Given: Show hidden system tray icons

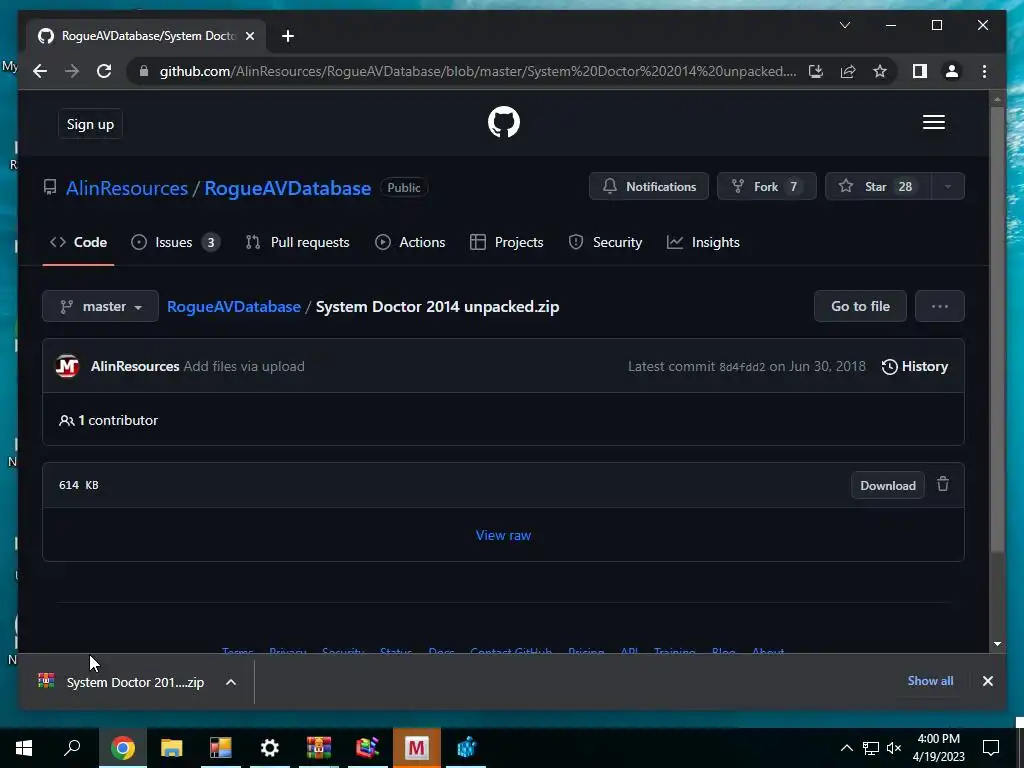Looking at the screenshot, I should tap(846, 748).
